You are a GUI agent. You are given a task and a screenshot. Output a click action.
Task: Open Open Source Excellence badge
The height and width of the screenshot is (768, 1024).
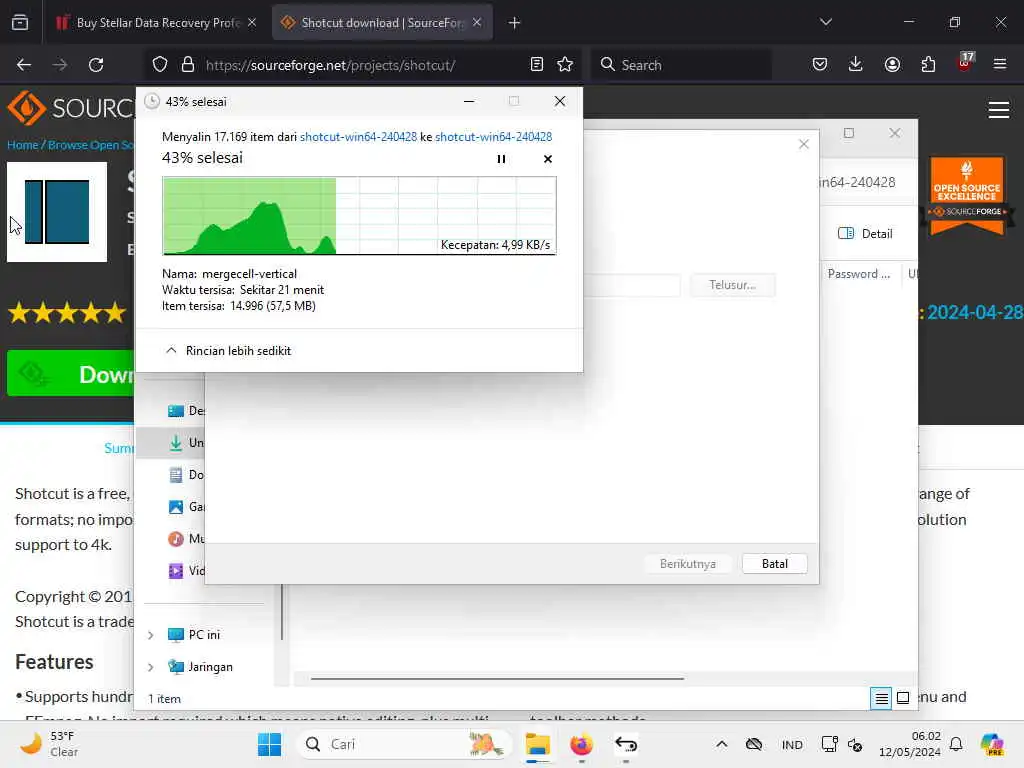point(967,195)
